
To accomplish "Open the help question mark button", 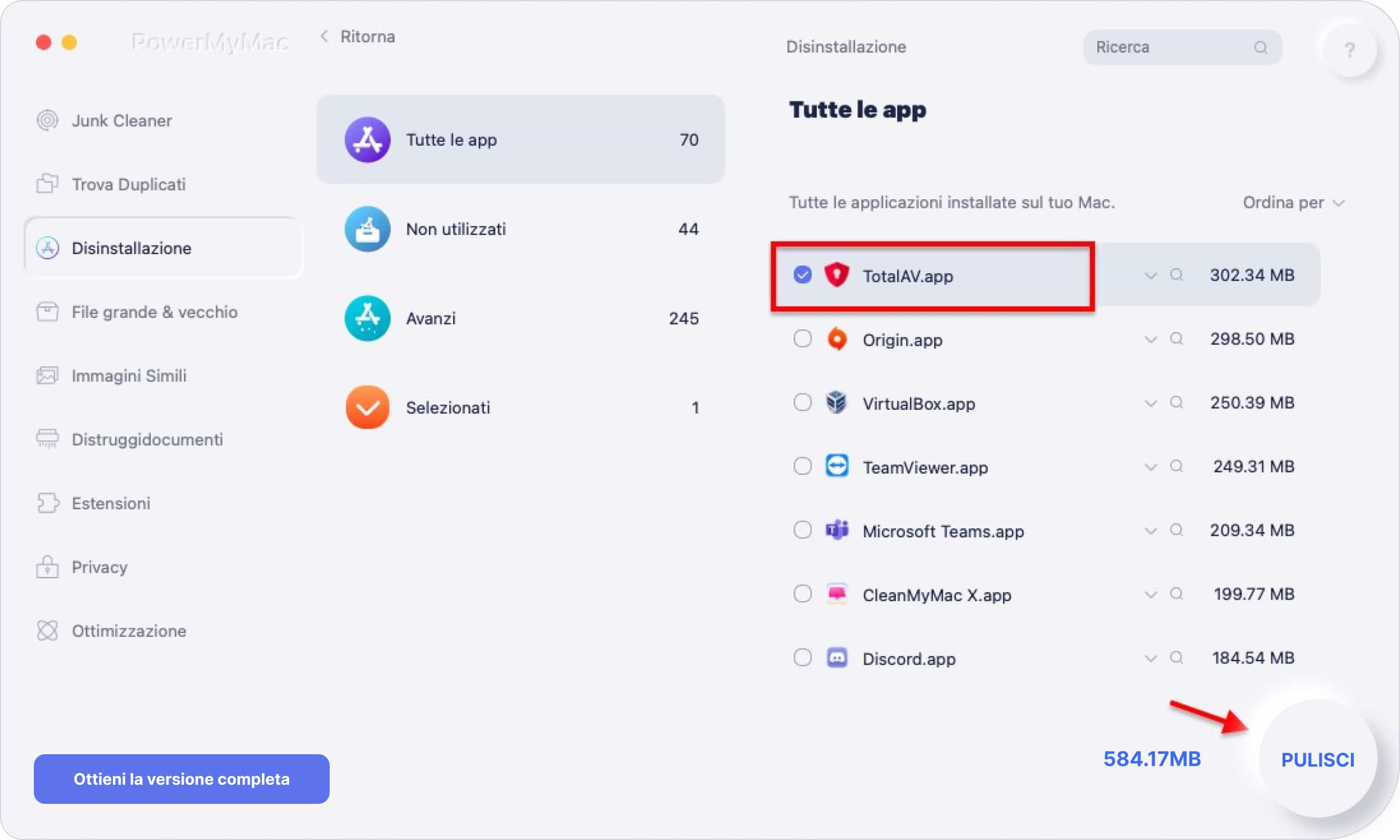I will point(1350,50).
